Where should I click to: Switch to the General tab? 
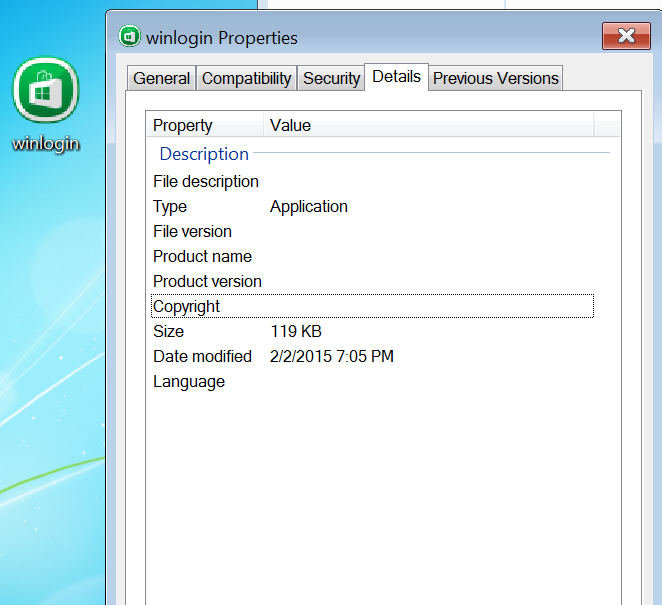(x=161, y=78)
